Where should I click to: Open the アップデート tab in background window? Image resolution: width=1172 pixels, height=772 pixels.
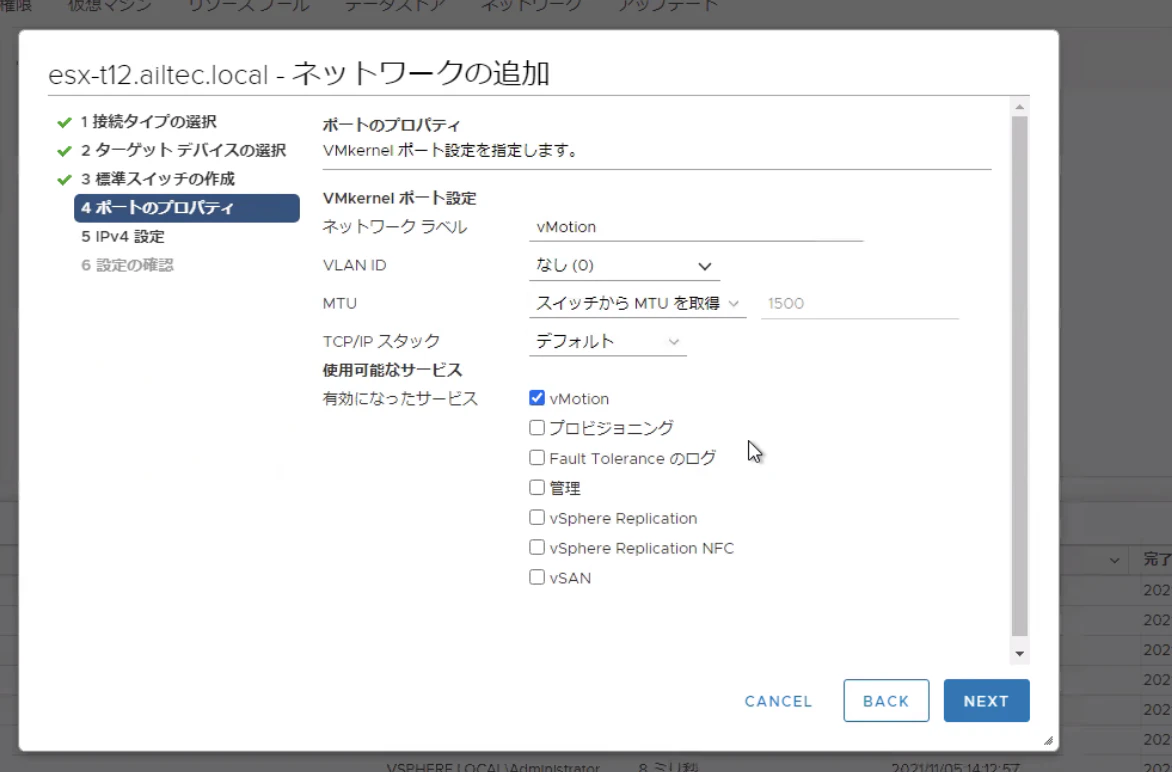tap(667, 6)
